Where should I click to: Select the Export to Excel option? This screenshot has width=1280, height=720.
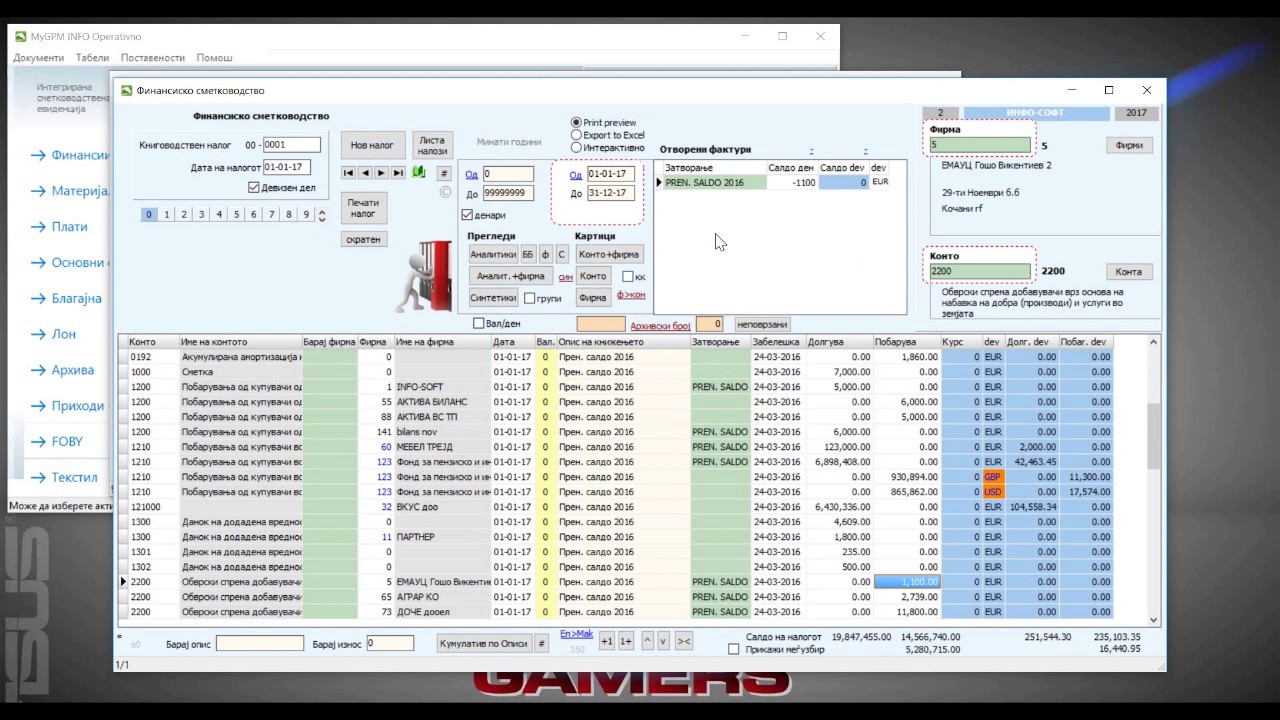pyautogui.click(x=576, y=135)
